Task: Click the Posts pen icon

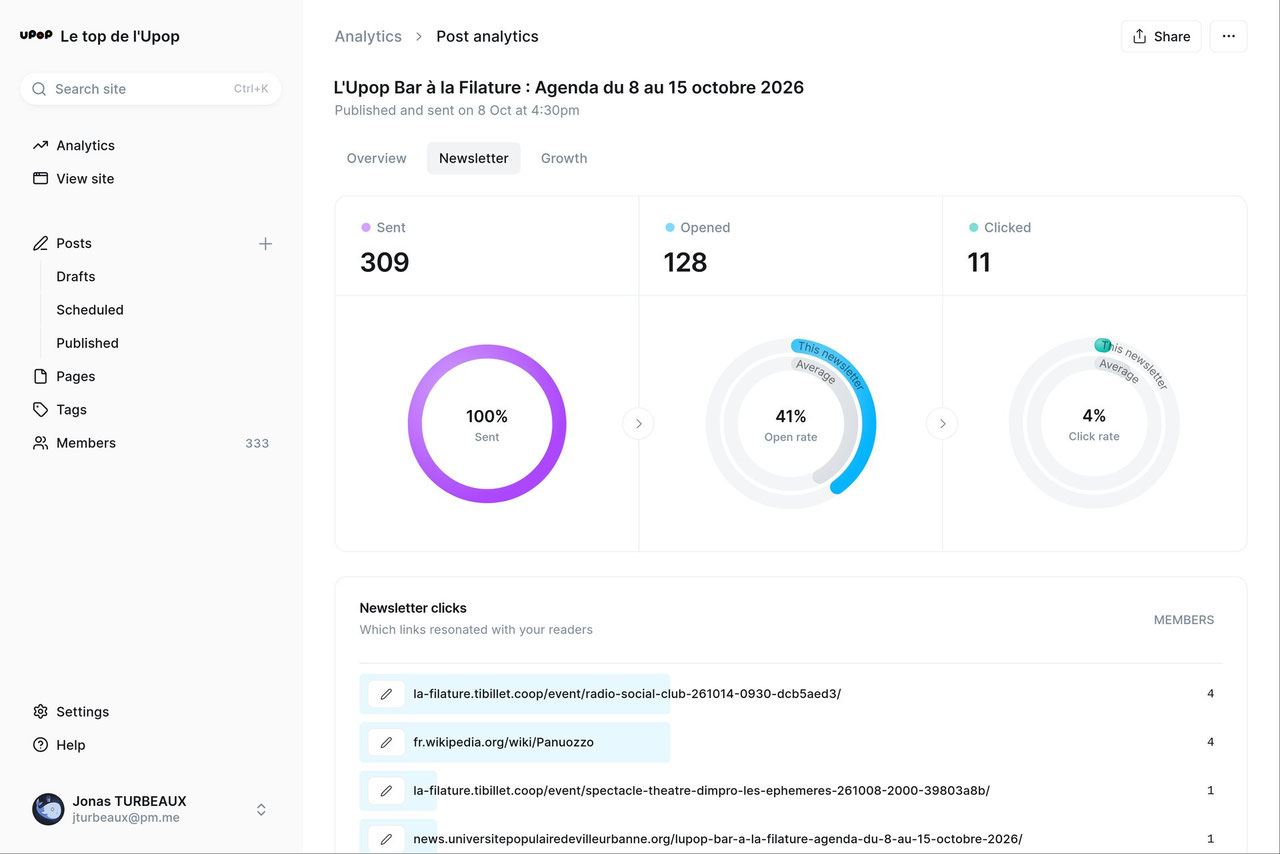Action: (40, 243)
